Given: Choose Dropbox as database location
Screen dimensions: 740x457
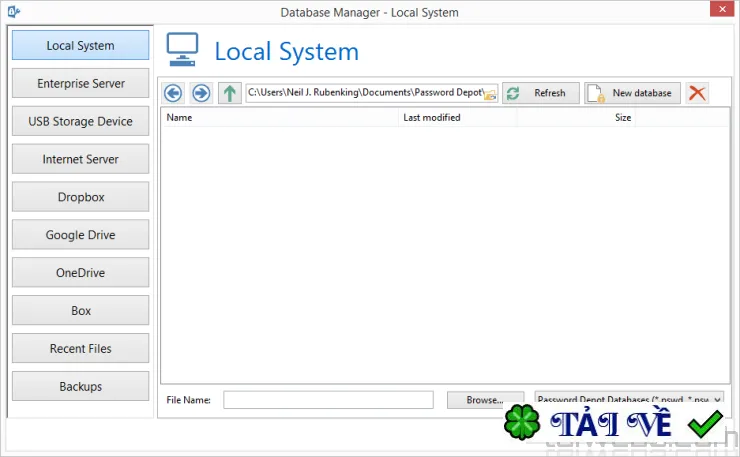Looking at the screenshot, I should pos(81,197).
